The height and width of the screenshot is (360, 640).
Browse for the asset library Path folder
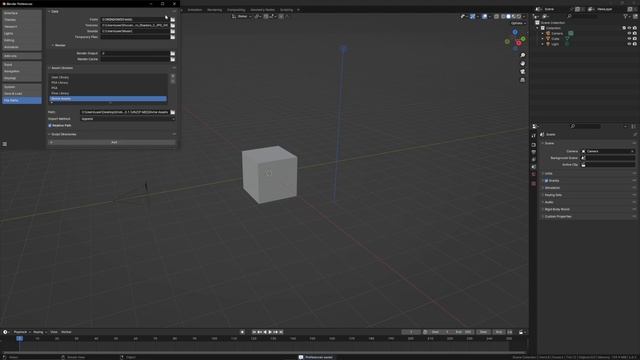point(173,112)
